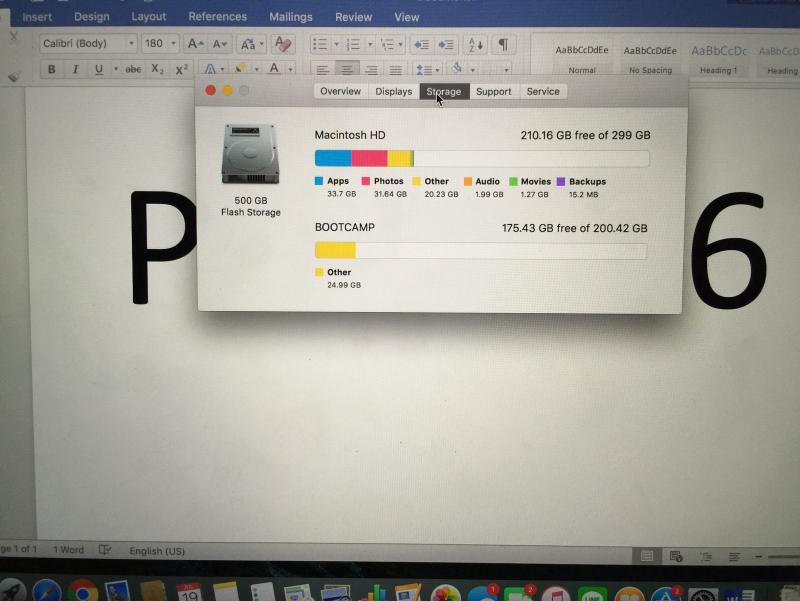Click the sort A-Z button
Image resolution: width=800 pixels, height=601 pixels.
point(475,44)
